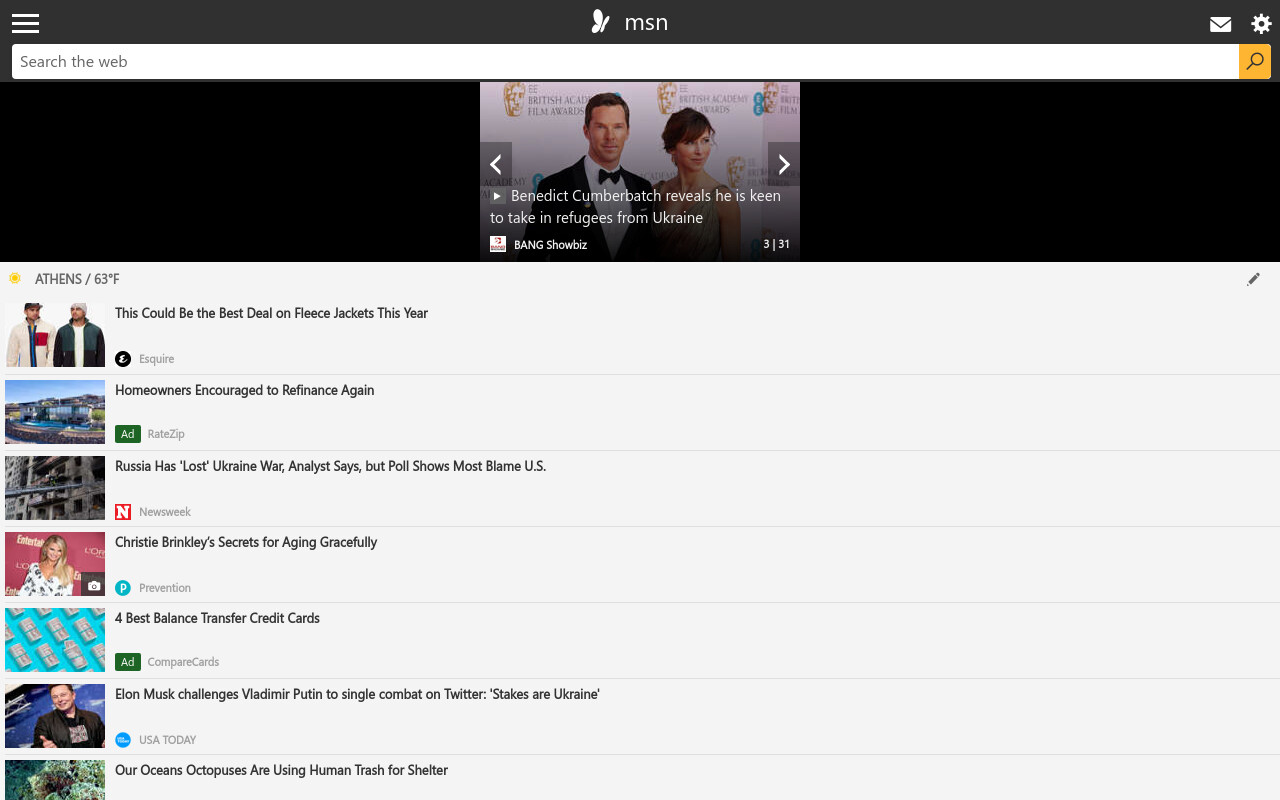Screen dimensions: 1280x800
Task: Click the octopus reef thumbnail
Action: point(55,780)
